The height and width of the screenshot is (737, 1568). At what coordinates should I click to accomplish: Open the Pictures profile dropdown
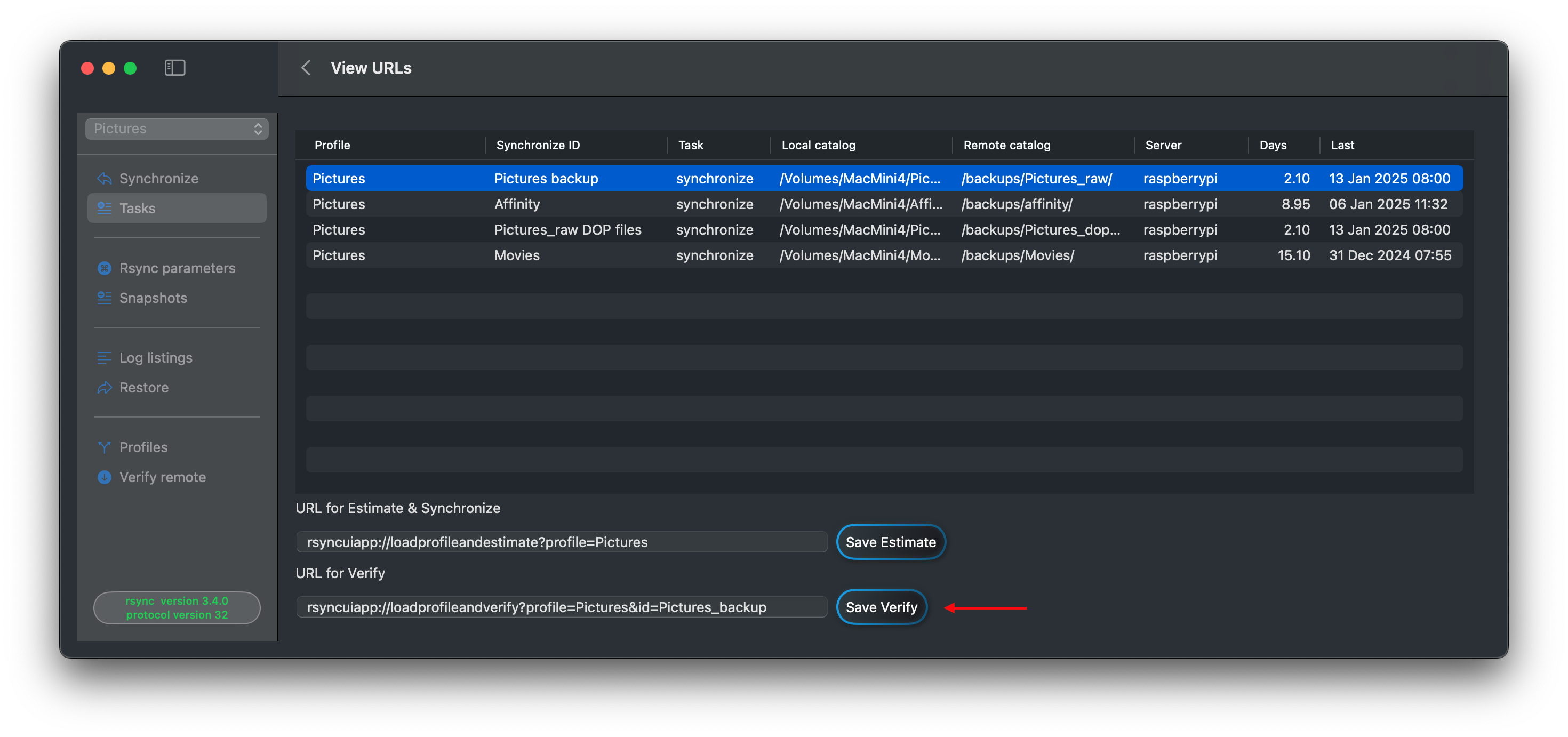click(x=177, y=129)
